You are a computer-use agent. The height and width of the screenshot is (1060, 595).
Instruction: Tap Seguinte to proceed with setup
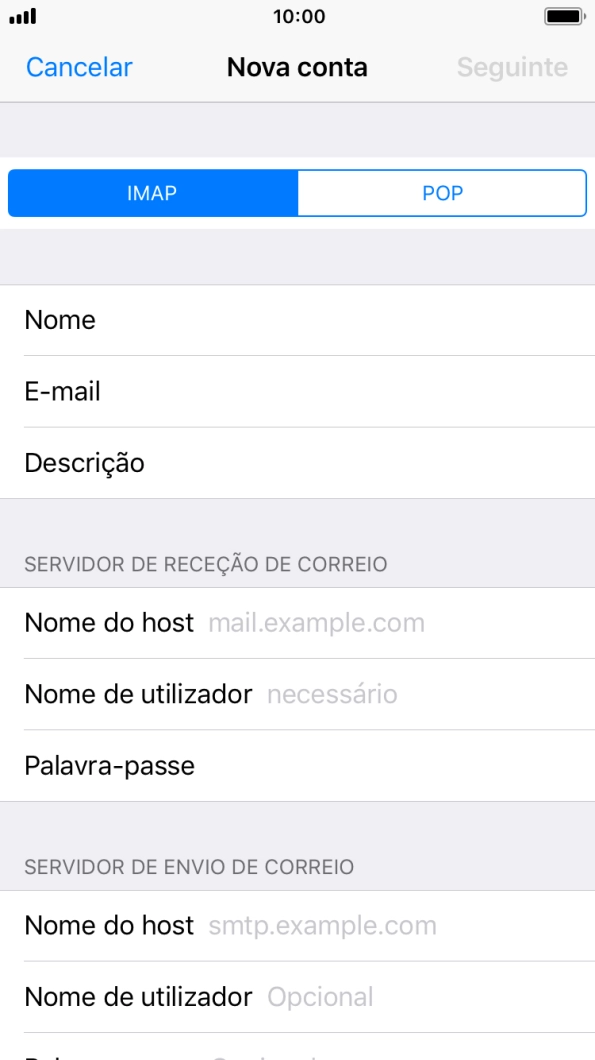[x=513, y=67]
